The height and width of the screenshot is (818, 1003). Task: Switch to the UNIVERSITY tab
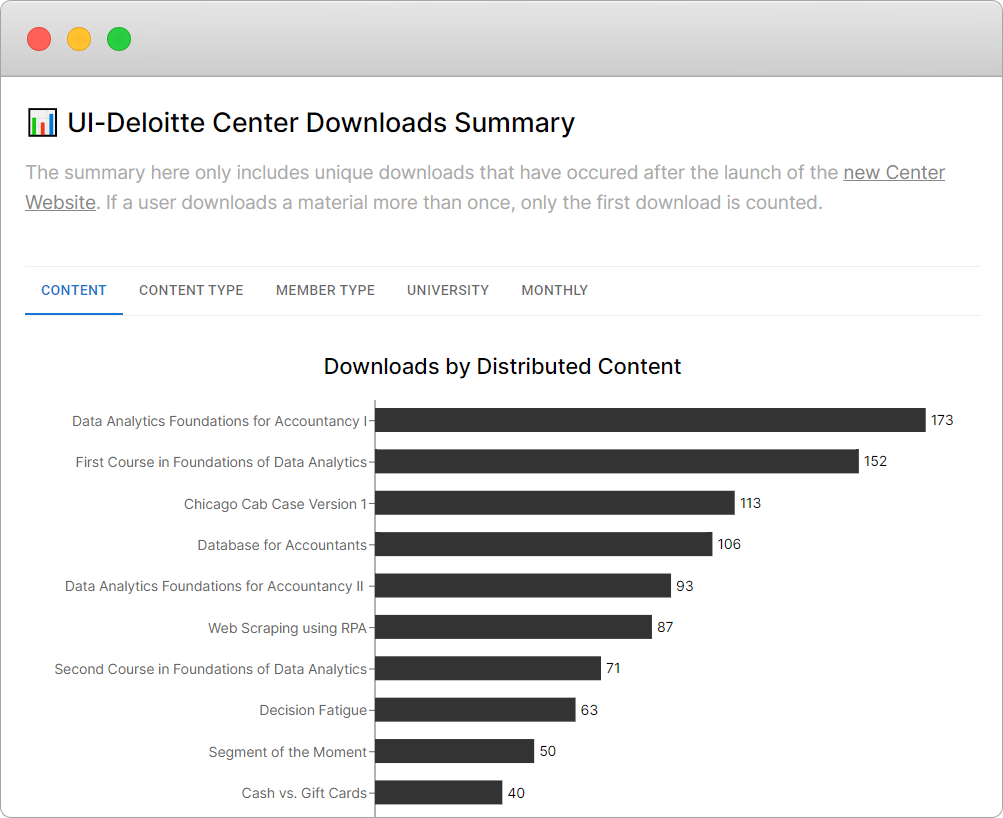[x=447, y=290]
